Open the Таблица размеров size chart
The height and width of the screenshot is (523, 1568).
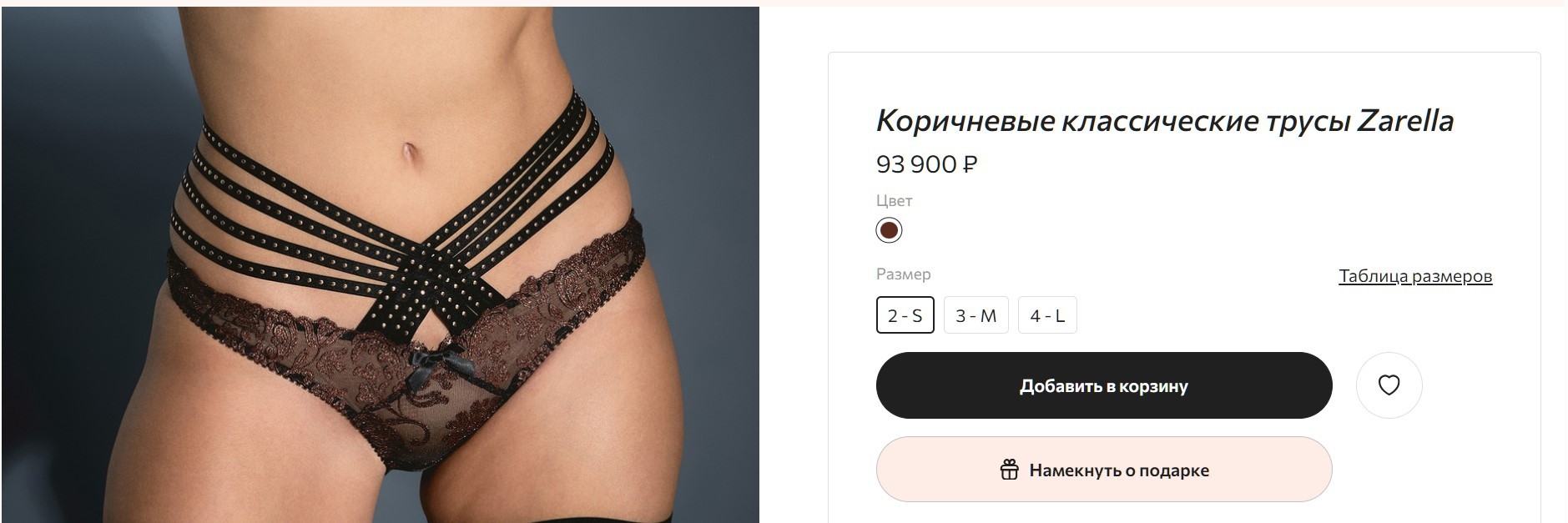tap(1415, 276)
